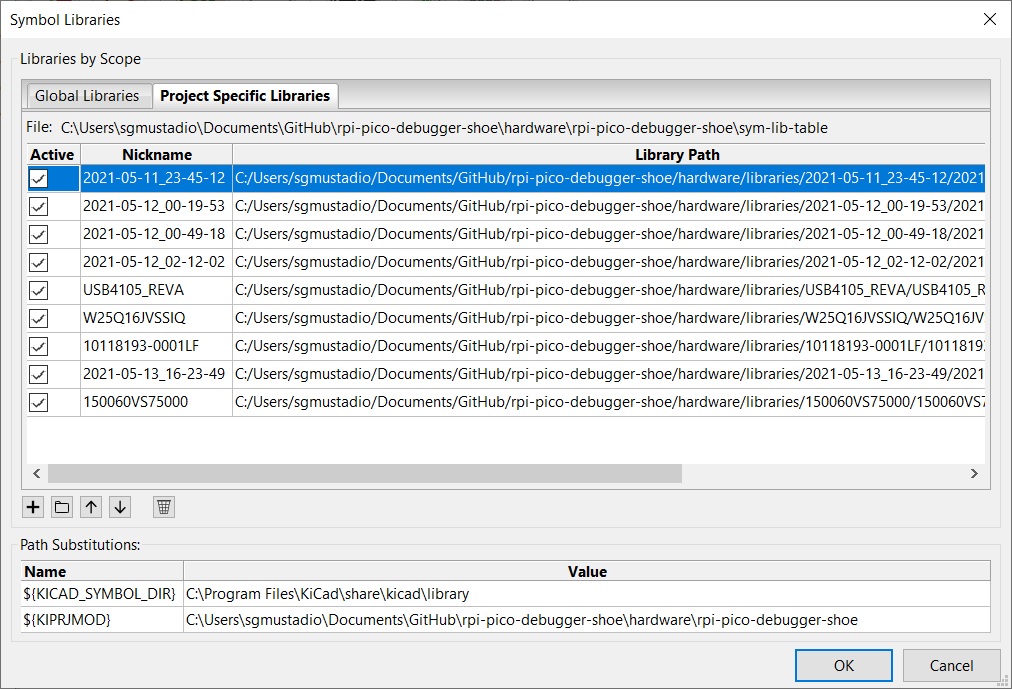1012x689 pixels.
Task: Select the 2021-05-12_00-19-53 nickname cell
Action: click(x=154, y=206)
